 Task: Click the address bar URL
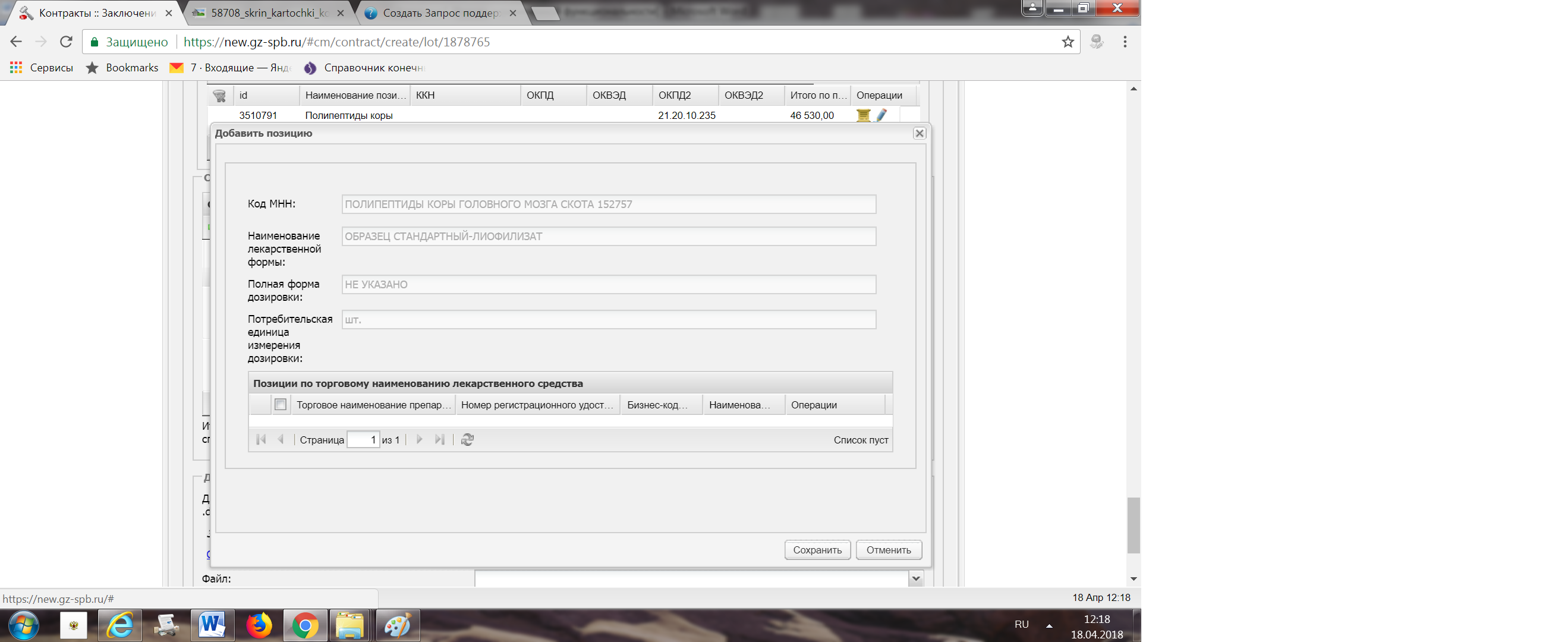336,42
